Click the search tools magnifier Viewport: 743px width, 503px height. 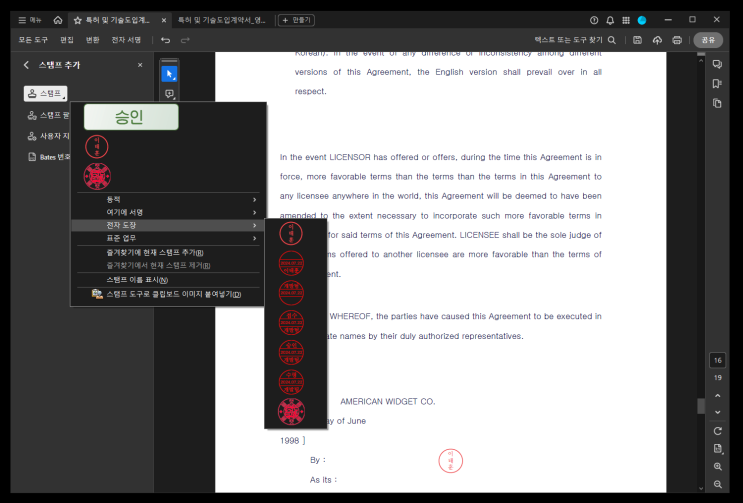coord(612,40)
